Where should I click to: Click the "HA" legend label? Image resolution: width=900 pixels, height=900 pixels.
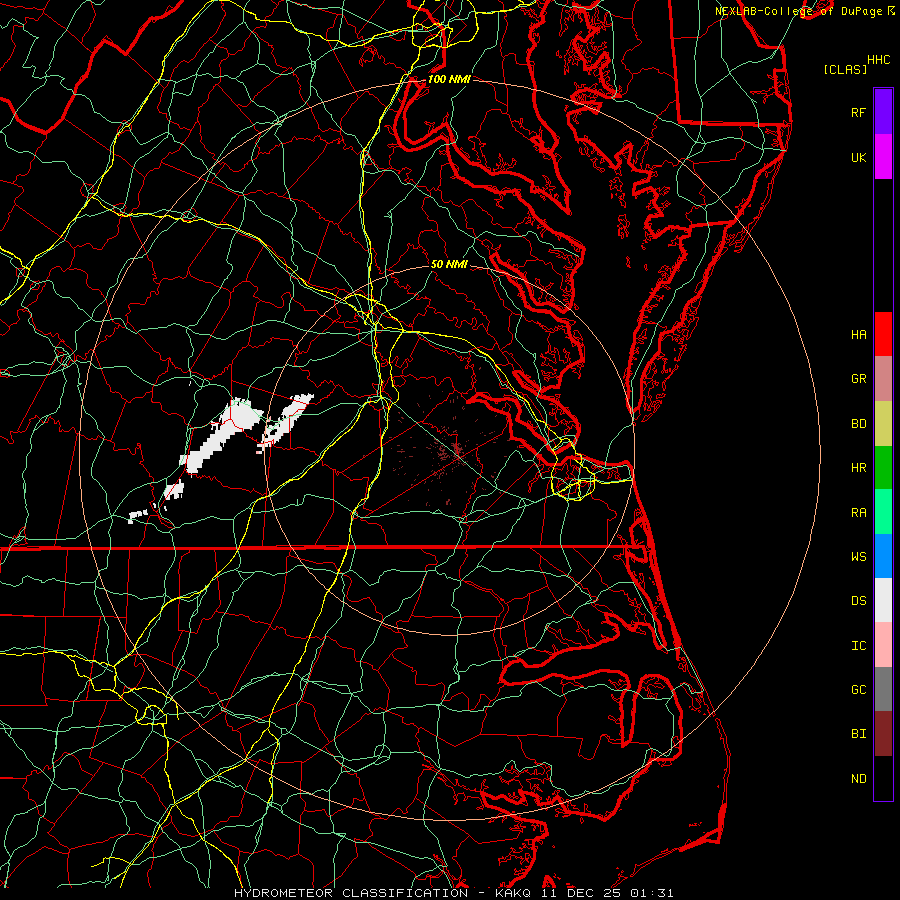coord(858,334)
